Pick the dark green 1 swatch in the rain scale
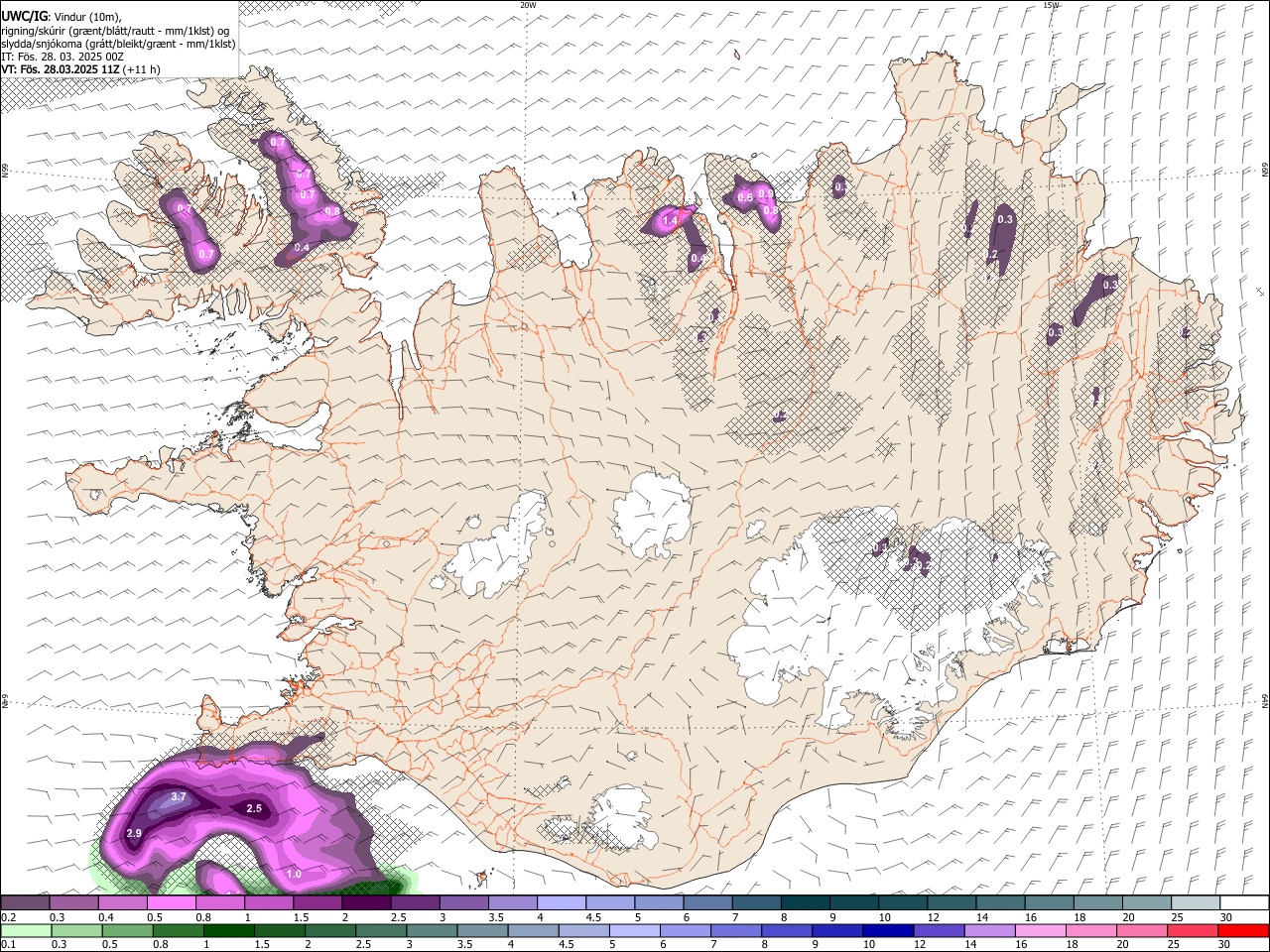1270x952 pixels. coord(228,930)
